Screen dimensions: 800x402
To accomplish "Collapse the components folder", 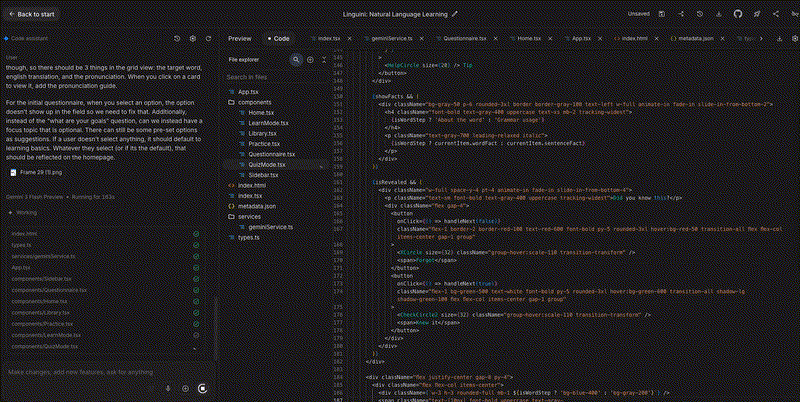I will (x=254, y=102).
